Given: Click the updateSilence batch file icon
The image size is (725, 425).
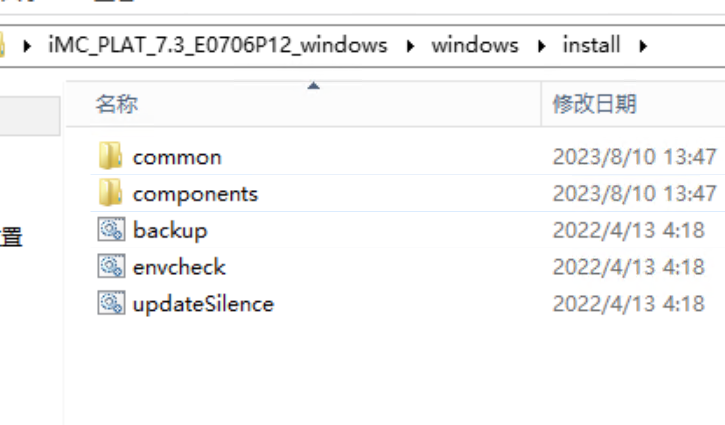Looking at the screenshot, I should click(110, 303).
